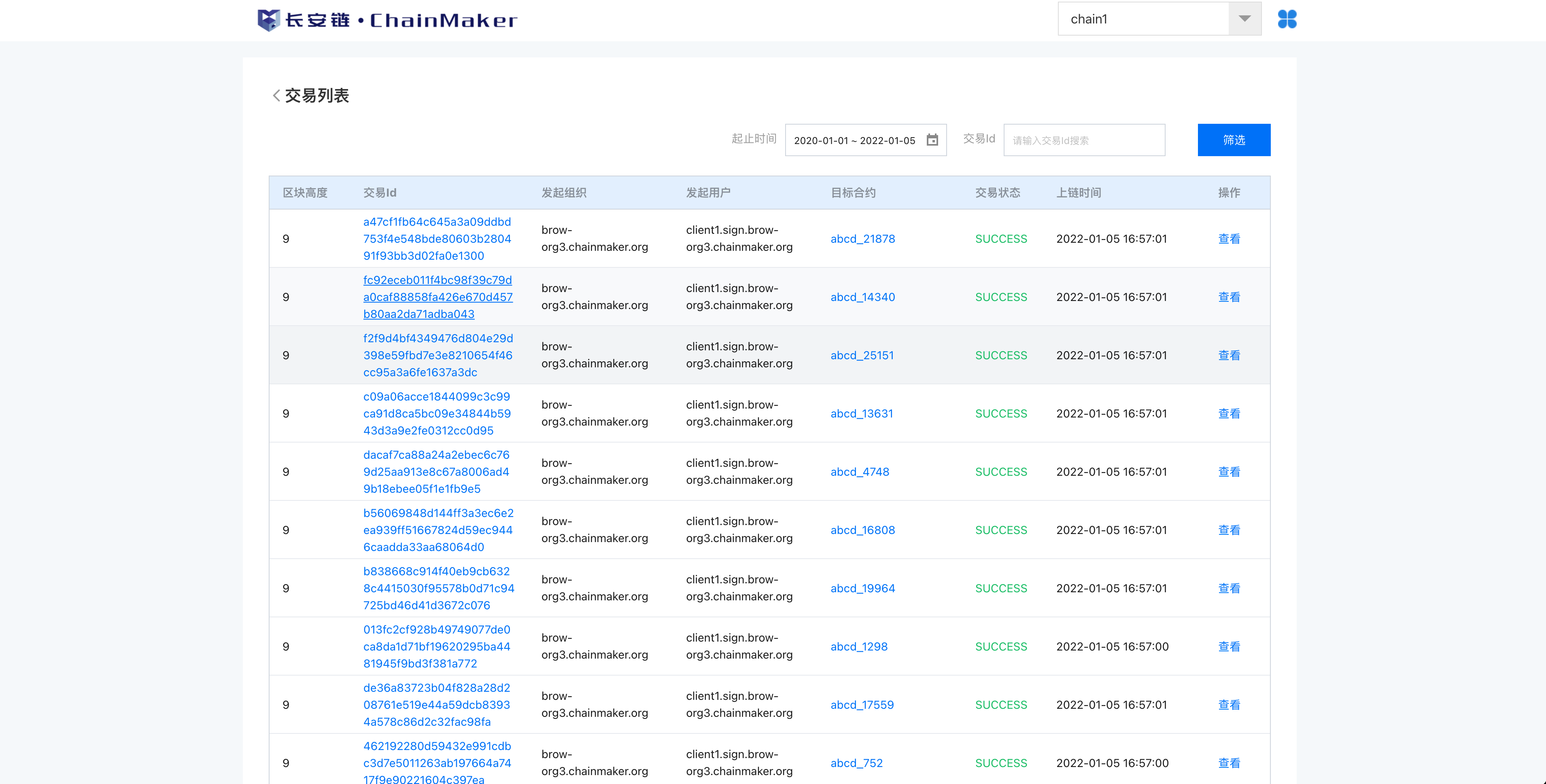Click 查看 for the abcd_21878 row

pos(1229,239)
